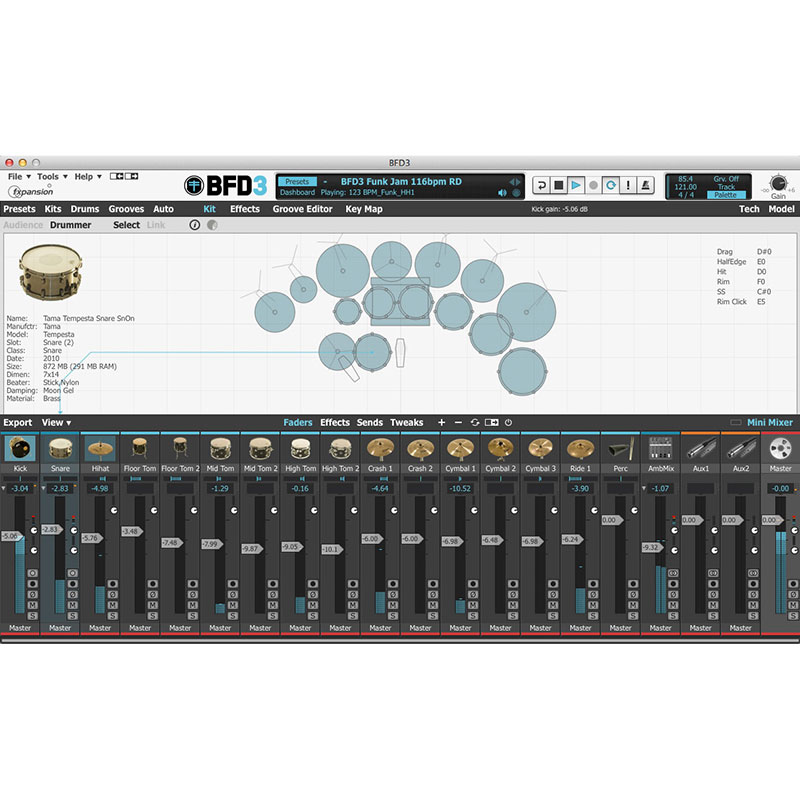Screen dimensions: 800x800
Task: Click the AmbMix channel icon
Action: tap(660, 448)
